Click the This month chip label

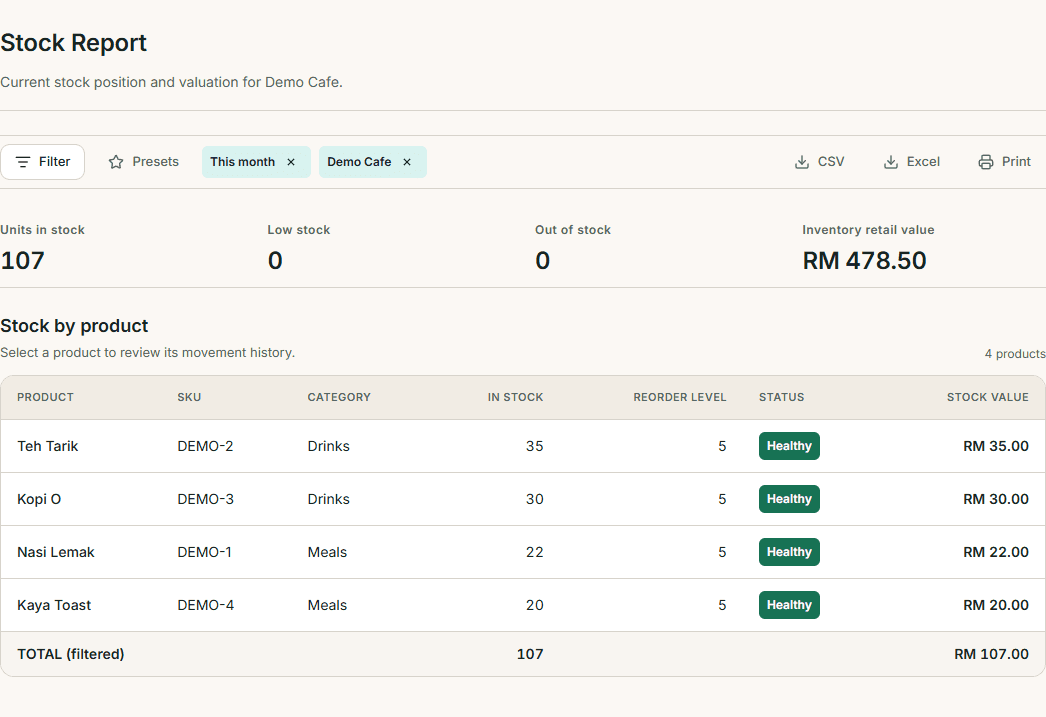(242, 162)
